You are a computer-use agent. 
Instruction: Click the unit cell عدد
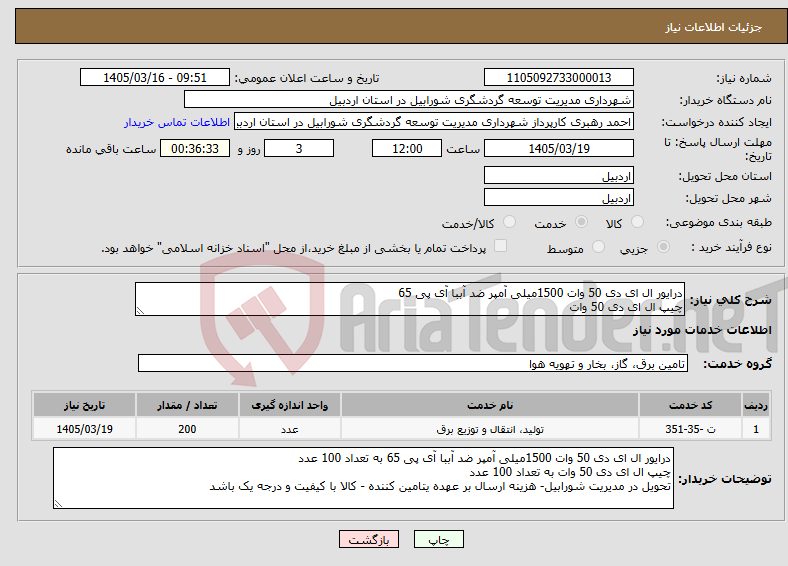click(x=289, y=429)
